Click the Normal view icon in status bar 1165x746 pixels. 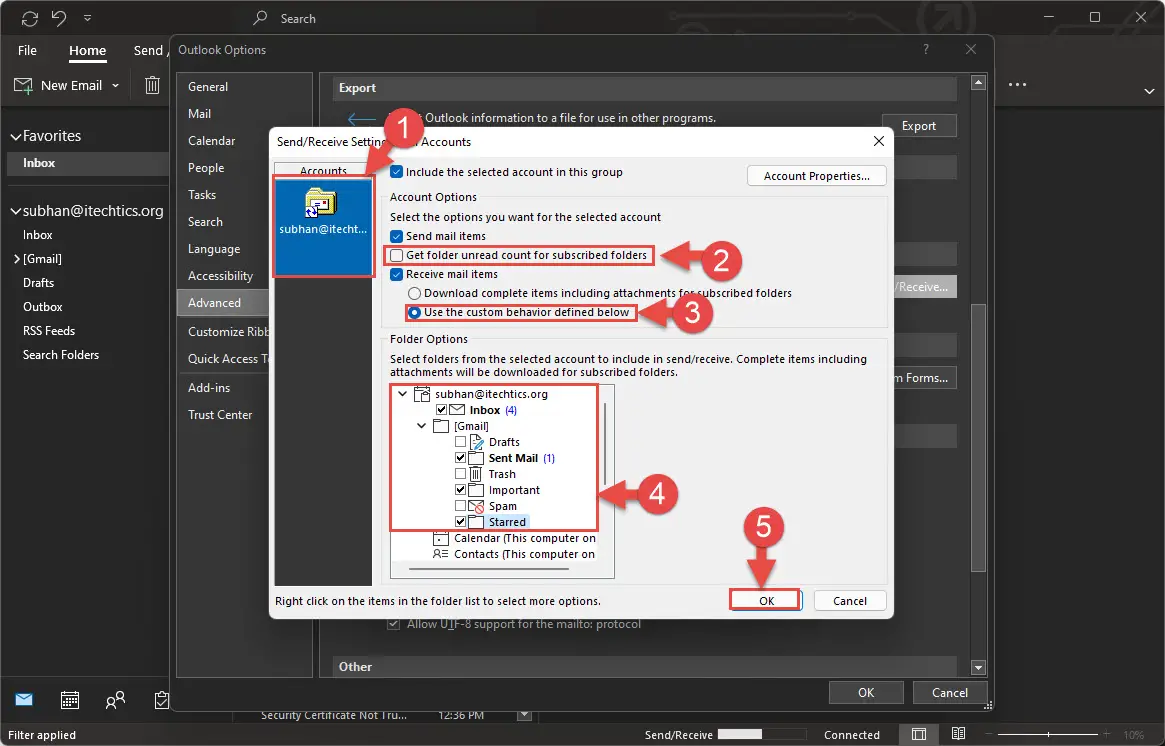coord(919,734)
